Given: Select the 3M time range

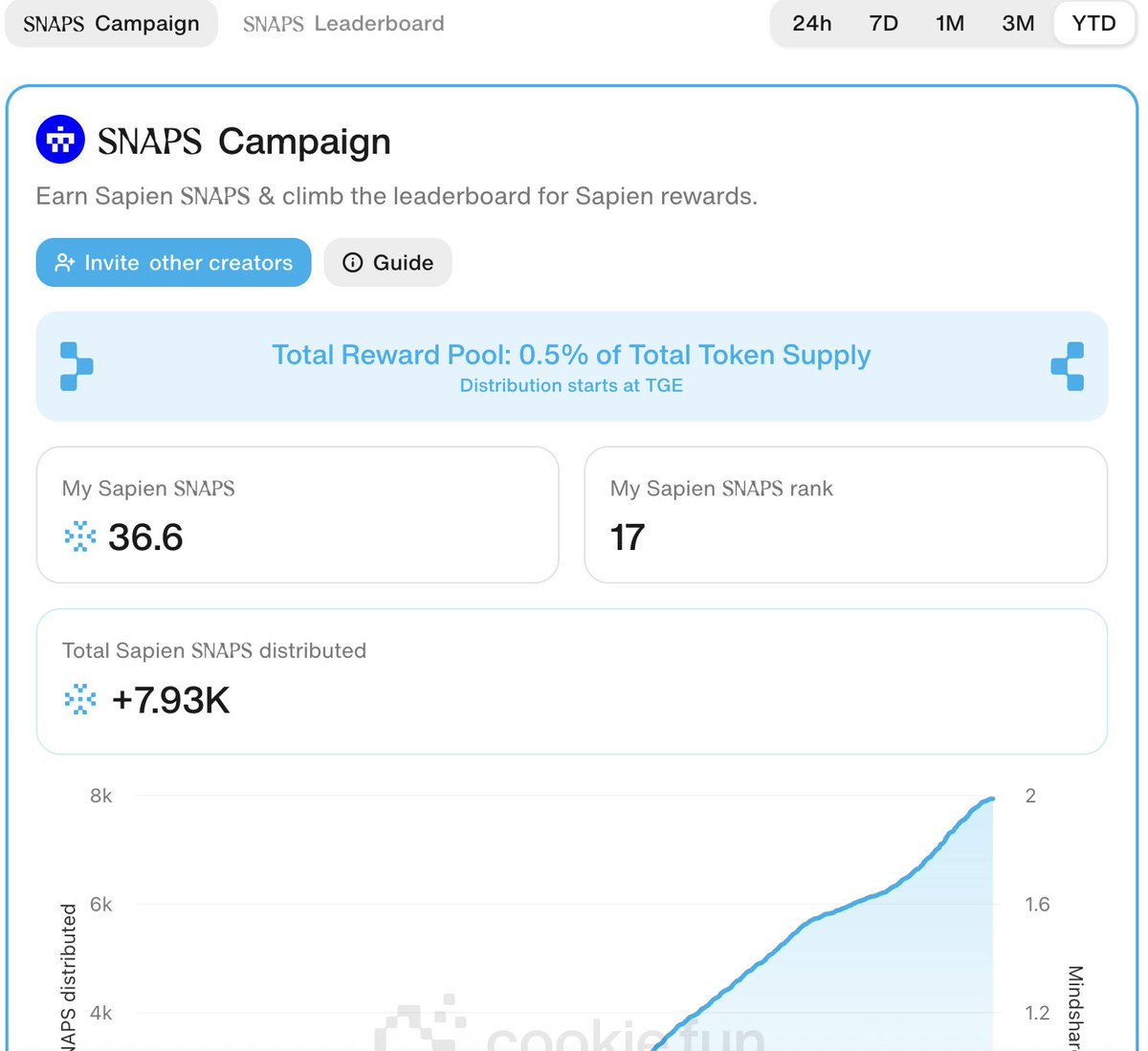Looking at the screenshot, I should (1018, 24).
